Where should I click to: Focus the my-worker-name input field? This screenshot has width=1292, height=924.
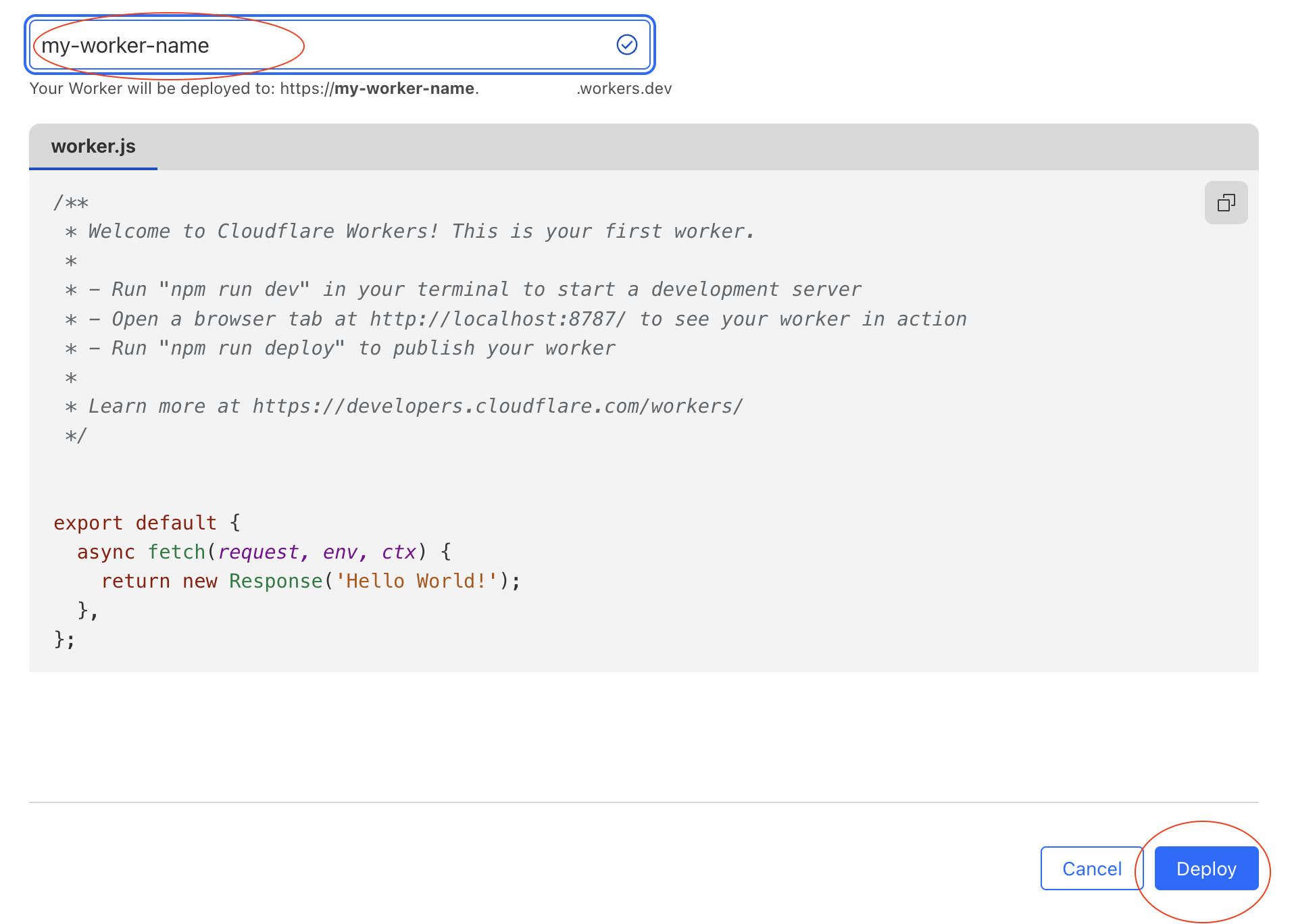click(338, 45)
